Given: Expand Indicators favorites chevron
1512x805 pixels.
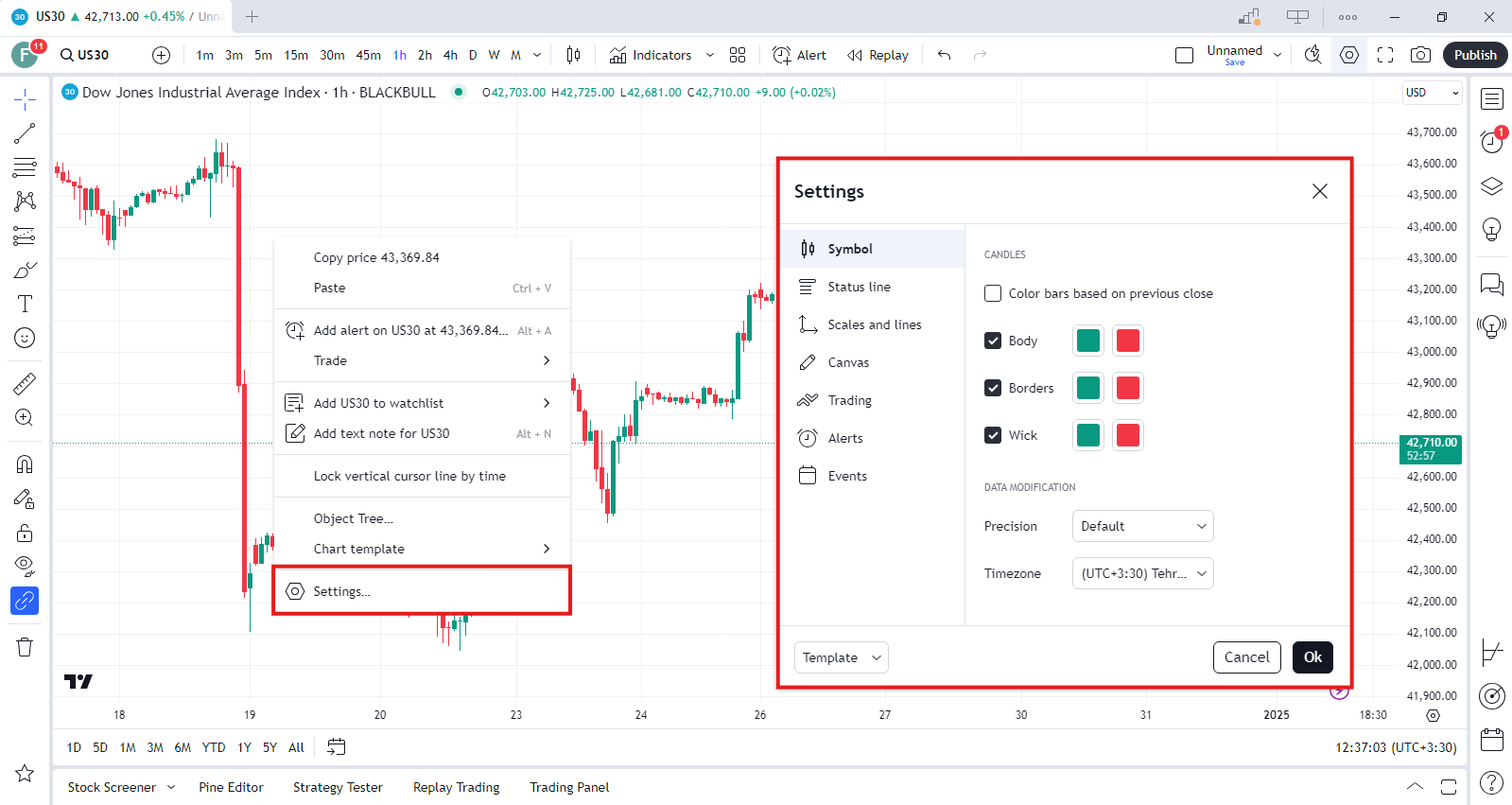Looking at the screenshot, I should (710, 55).
